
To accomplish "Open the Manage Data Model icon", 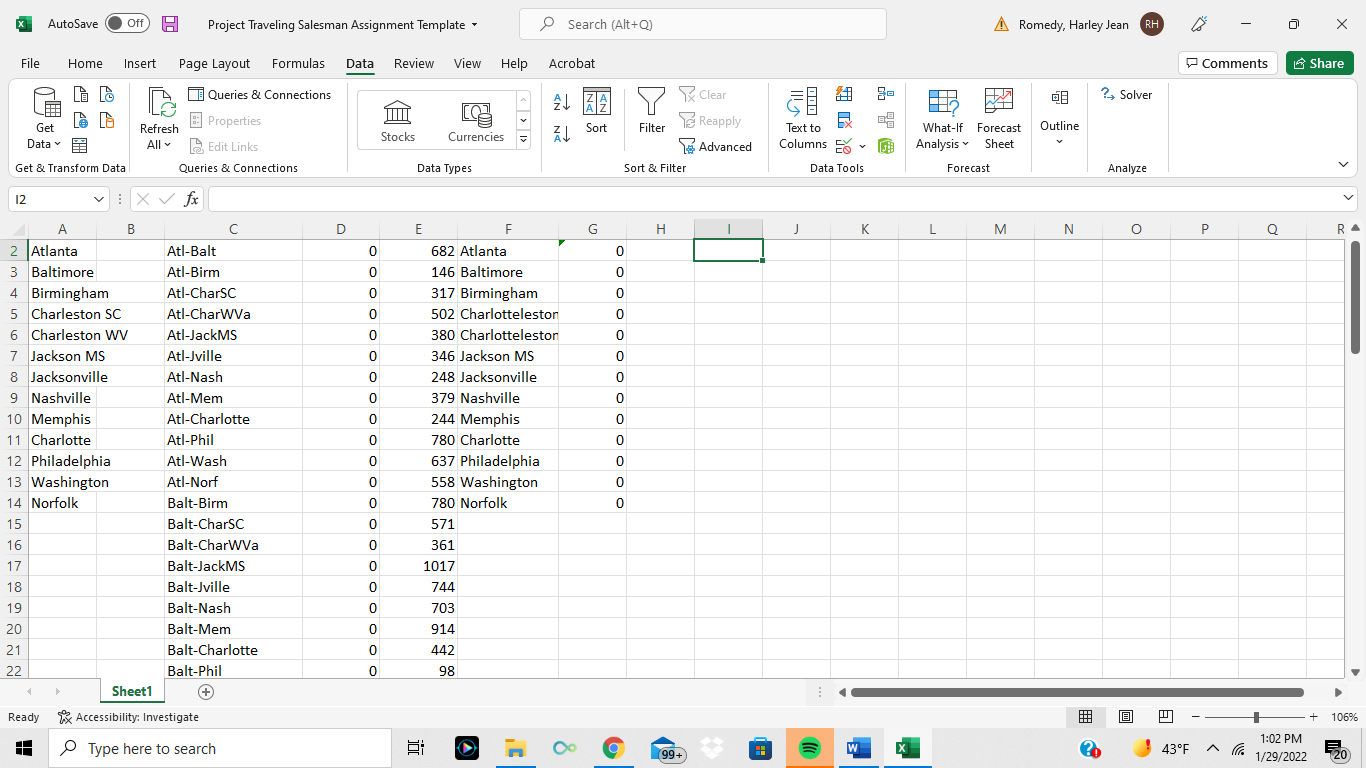I will [886, 146].
